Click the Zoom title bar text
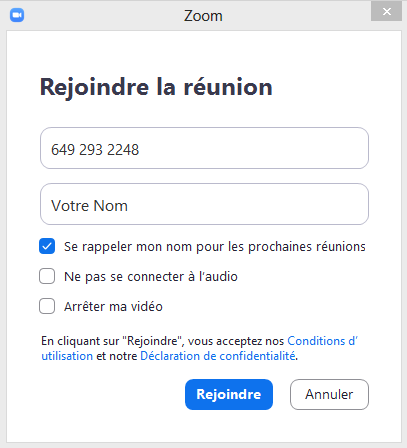This screenshot has height=448, width=407. point(203,16)
